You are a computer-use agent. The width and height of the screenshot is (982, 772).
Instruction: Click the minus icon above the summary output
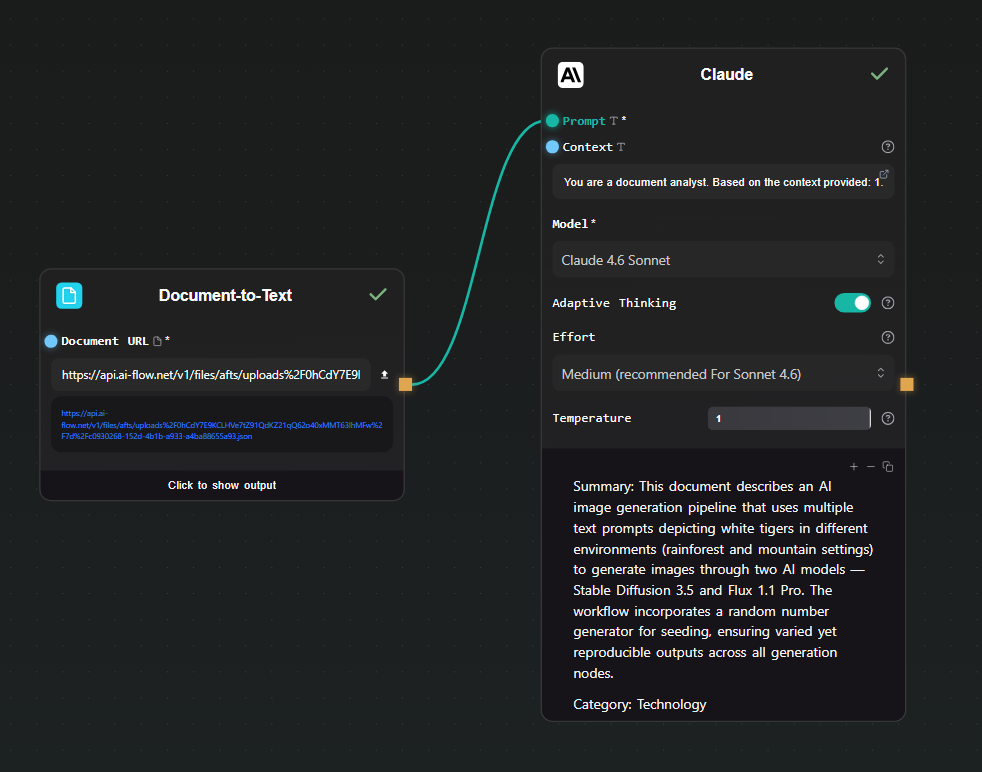(871, 466)
